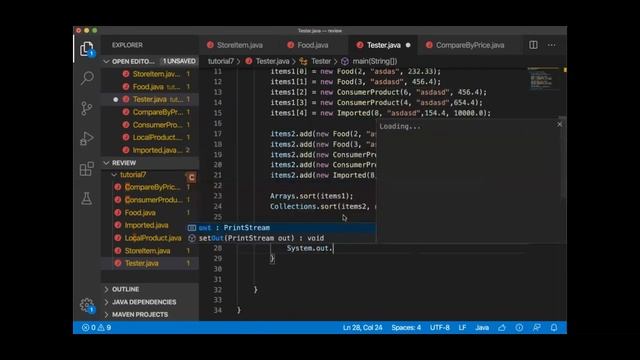Open ConsumerPro... in Open Editors list
Image resolution: width=640 pixels, height=360 pixels.
click(x=150, y=124)
